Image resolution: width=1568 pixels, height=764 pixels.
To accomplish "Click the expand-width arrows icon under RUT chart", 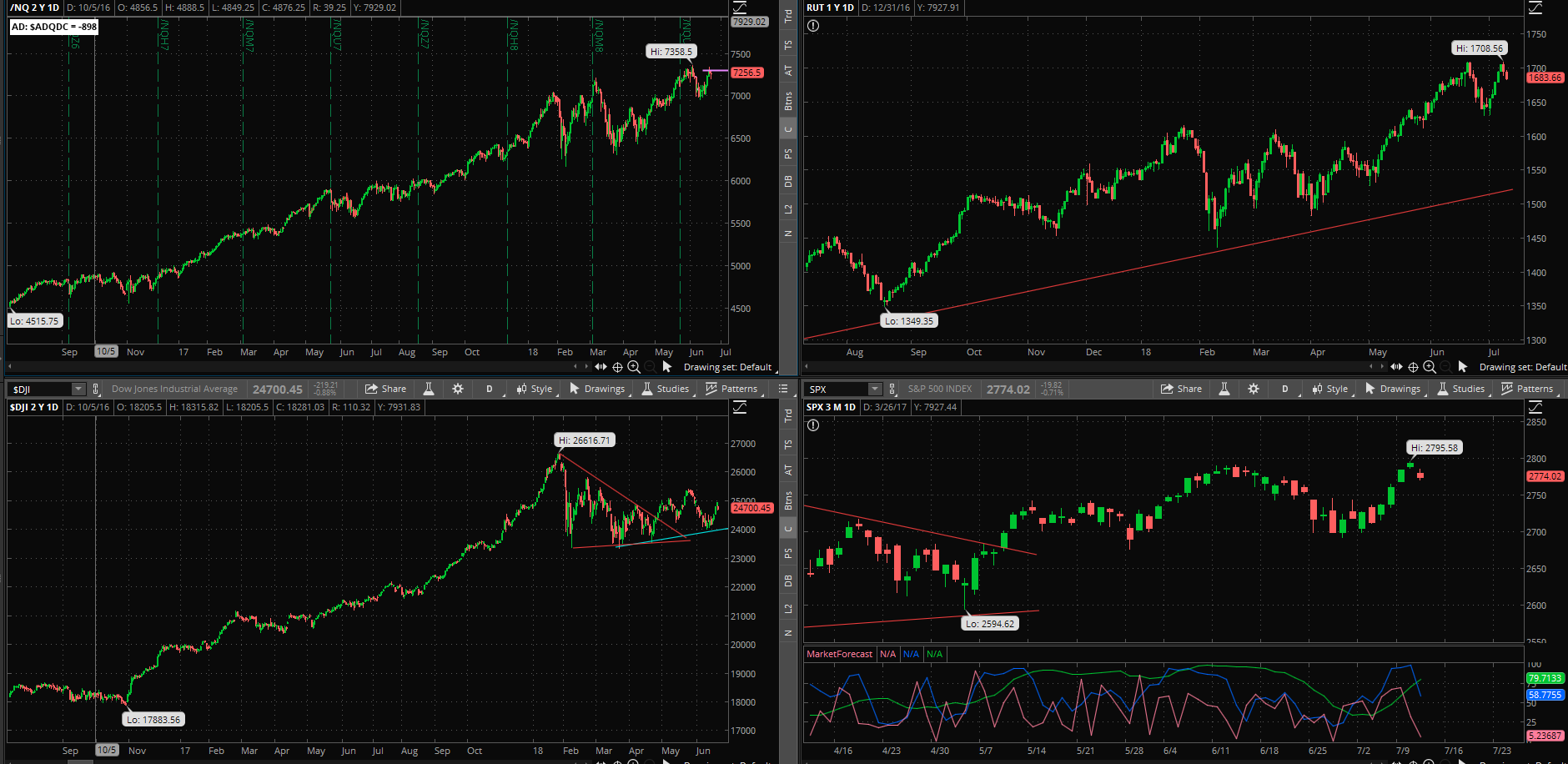I will 1396,367.
